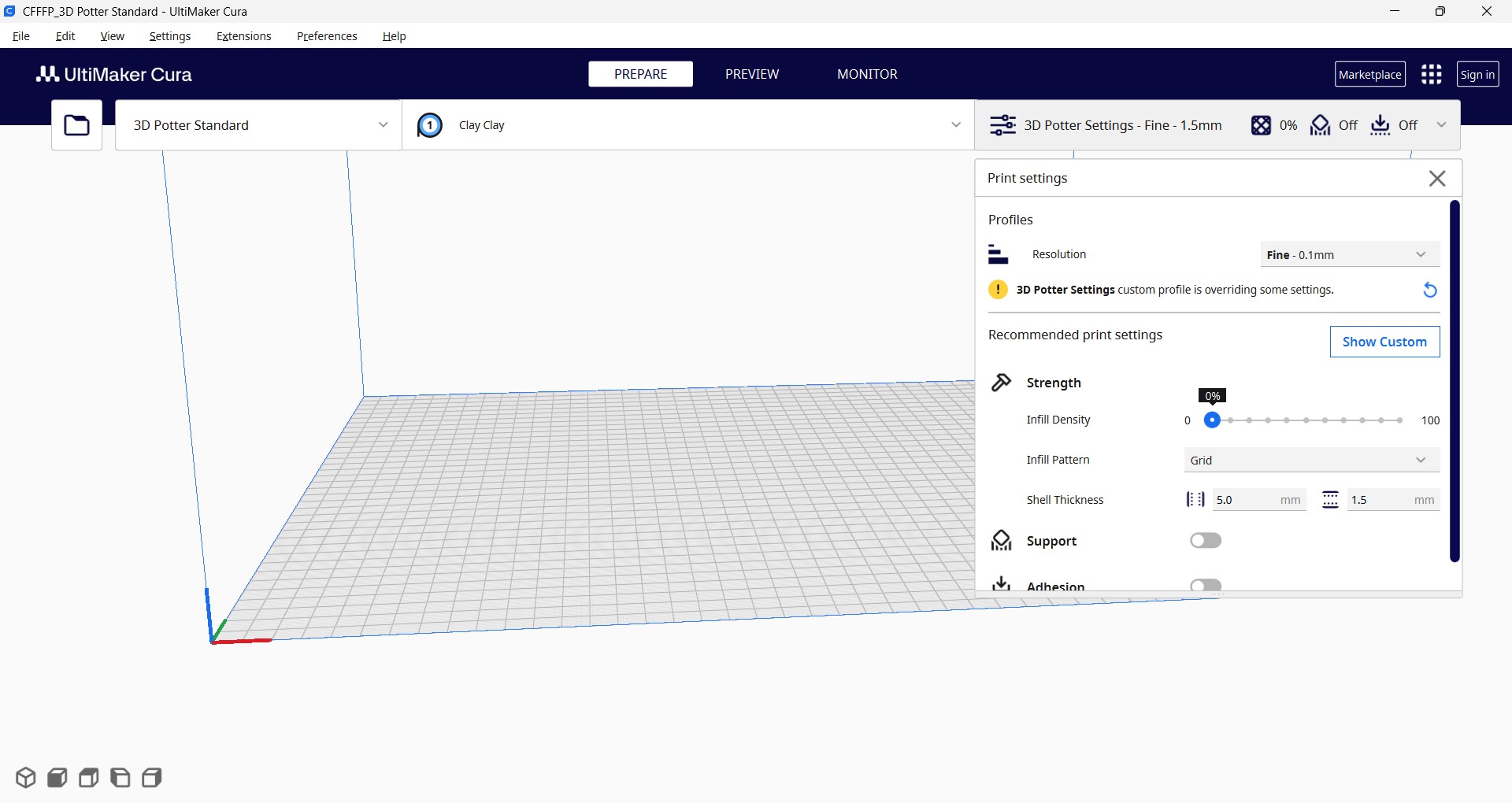Click the Infill Density slider handle

click(x=1213, y=420)
